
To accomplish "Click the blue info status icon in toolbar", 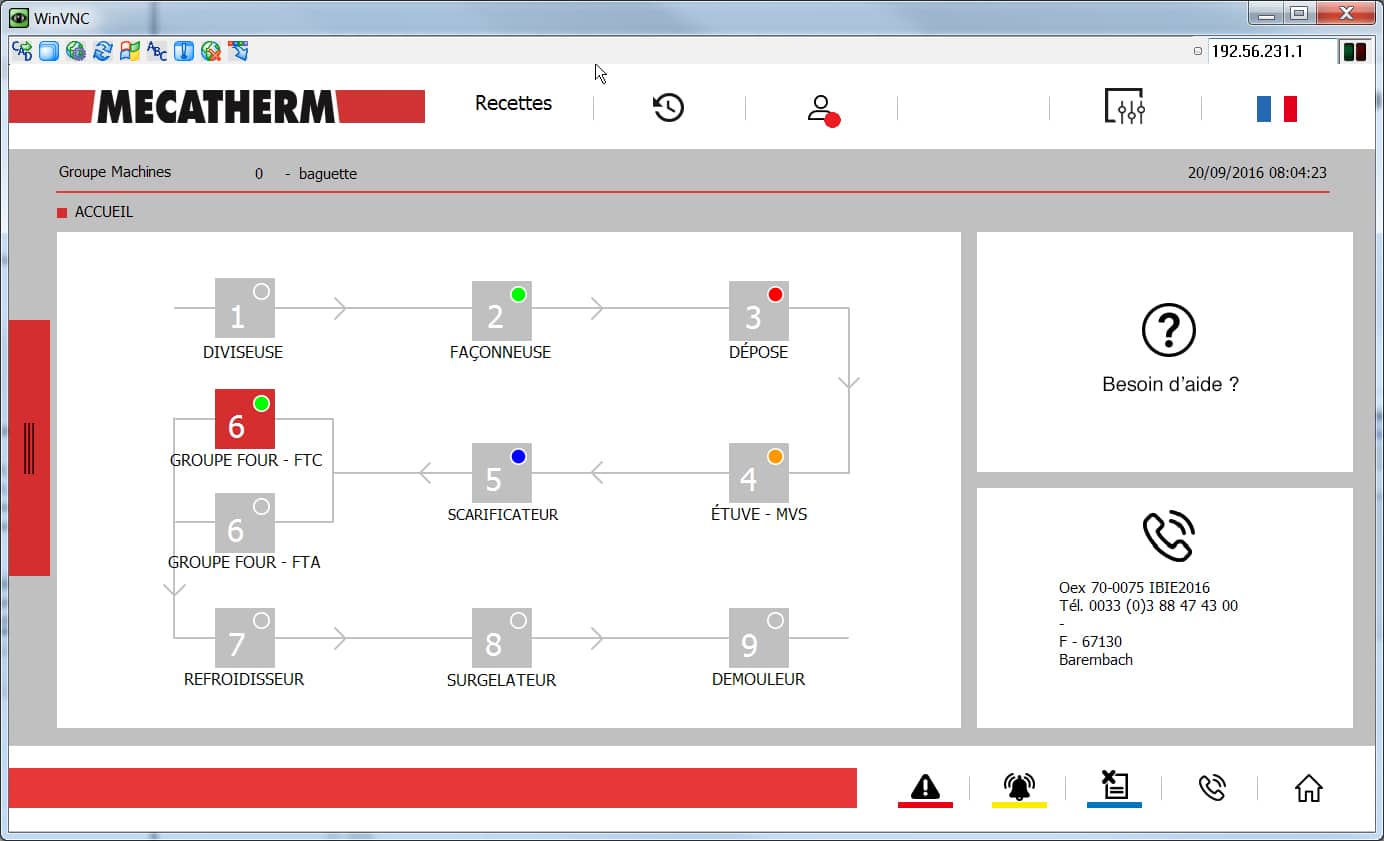I will (184, 51).
